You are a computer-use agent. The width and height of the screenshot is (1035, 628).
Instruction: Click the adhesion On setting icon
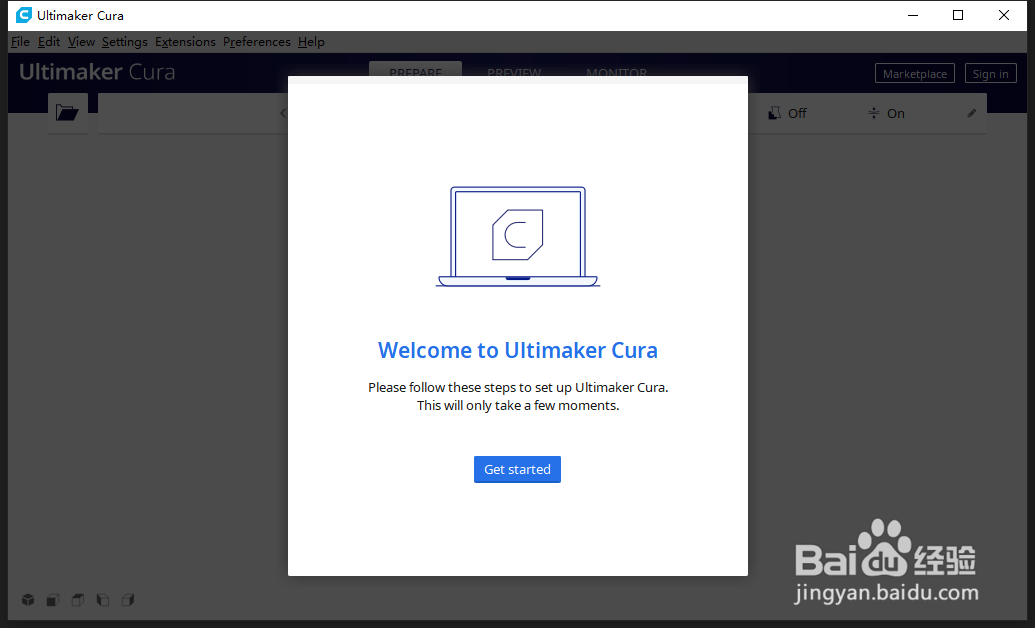874,114
